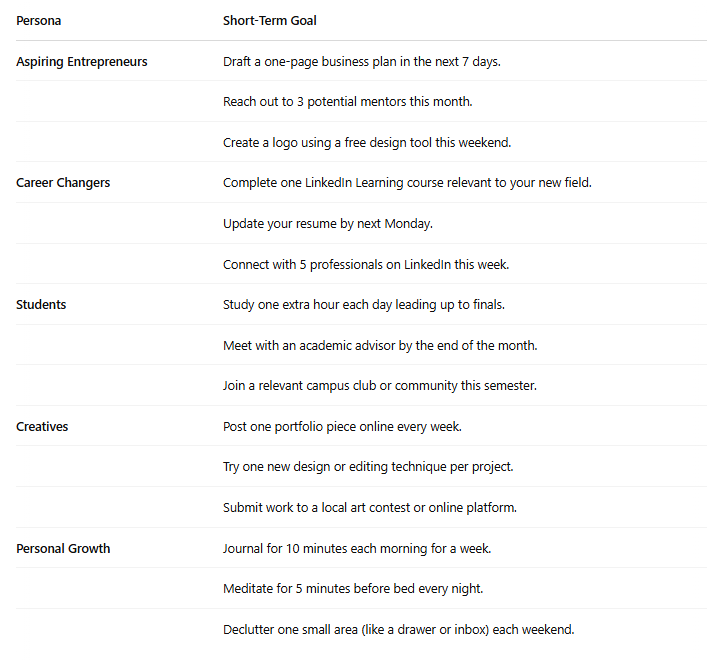Click the Short-Term Goal column header
The height and width of the screenshot is (663, 722).
click(x=269, y=21)
